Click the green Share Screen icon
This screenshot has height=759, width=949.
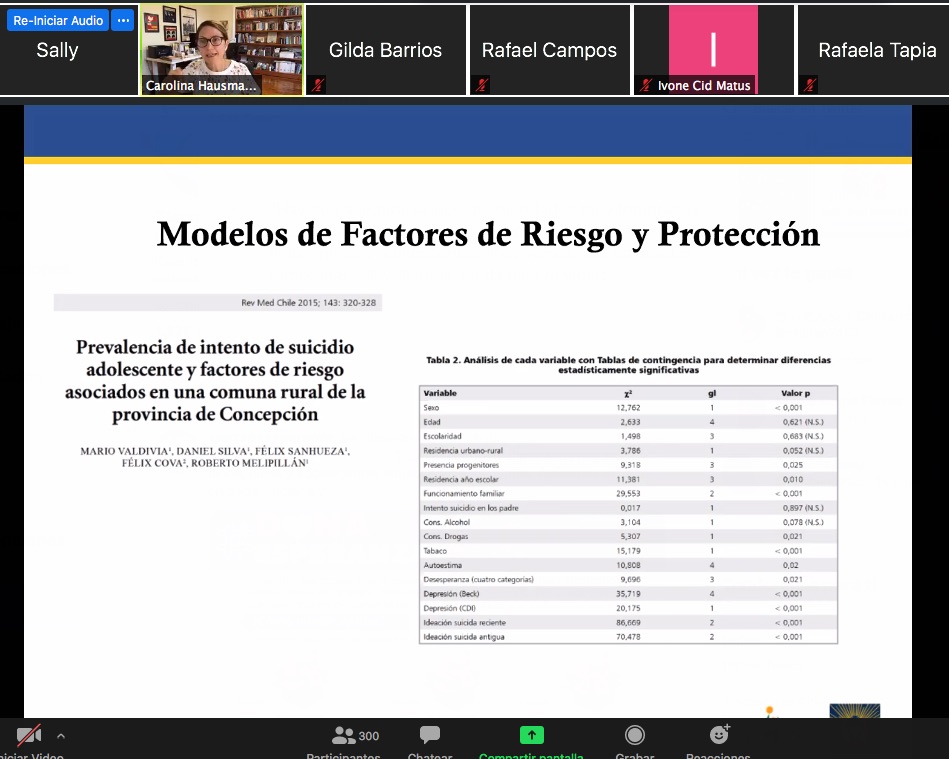point(531,735)
